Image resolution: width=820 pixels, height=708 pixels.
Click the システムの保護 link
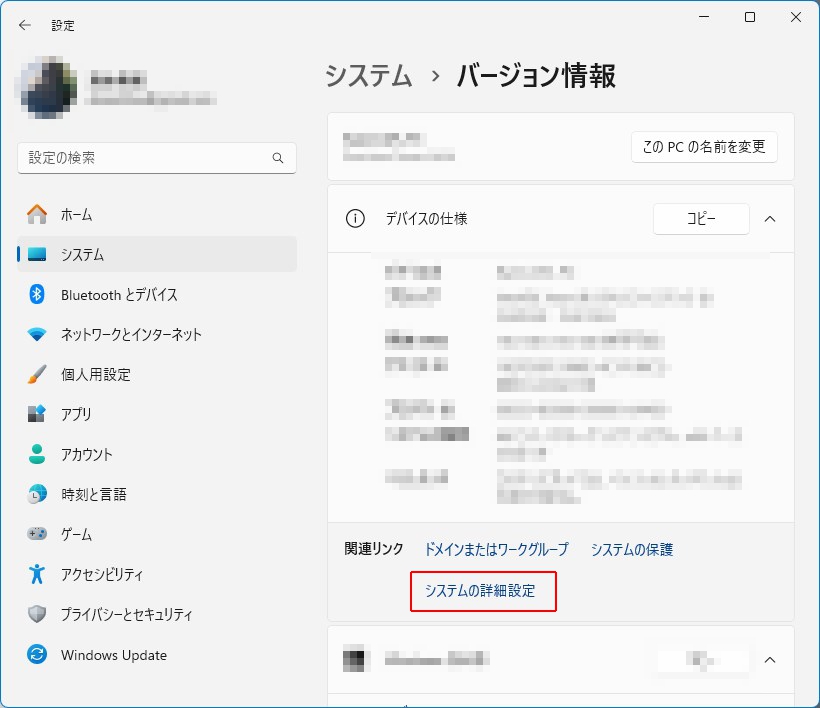pos(631,549)
